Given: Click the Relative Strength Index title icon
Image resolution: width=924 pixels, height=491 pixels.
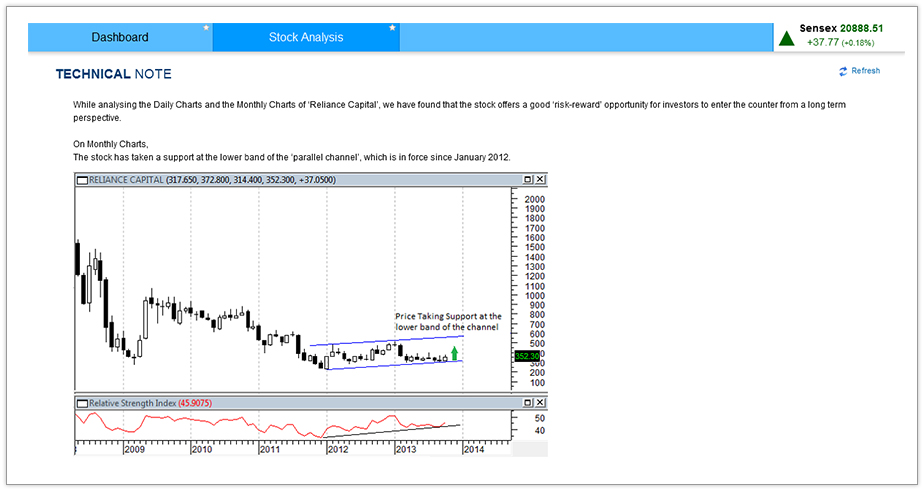Looking at the screenshot, I should click(x=82, y=403).
